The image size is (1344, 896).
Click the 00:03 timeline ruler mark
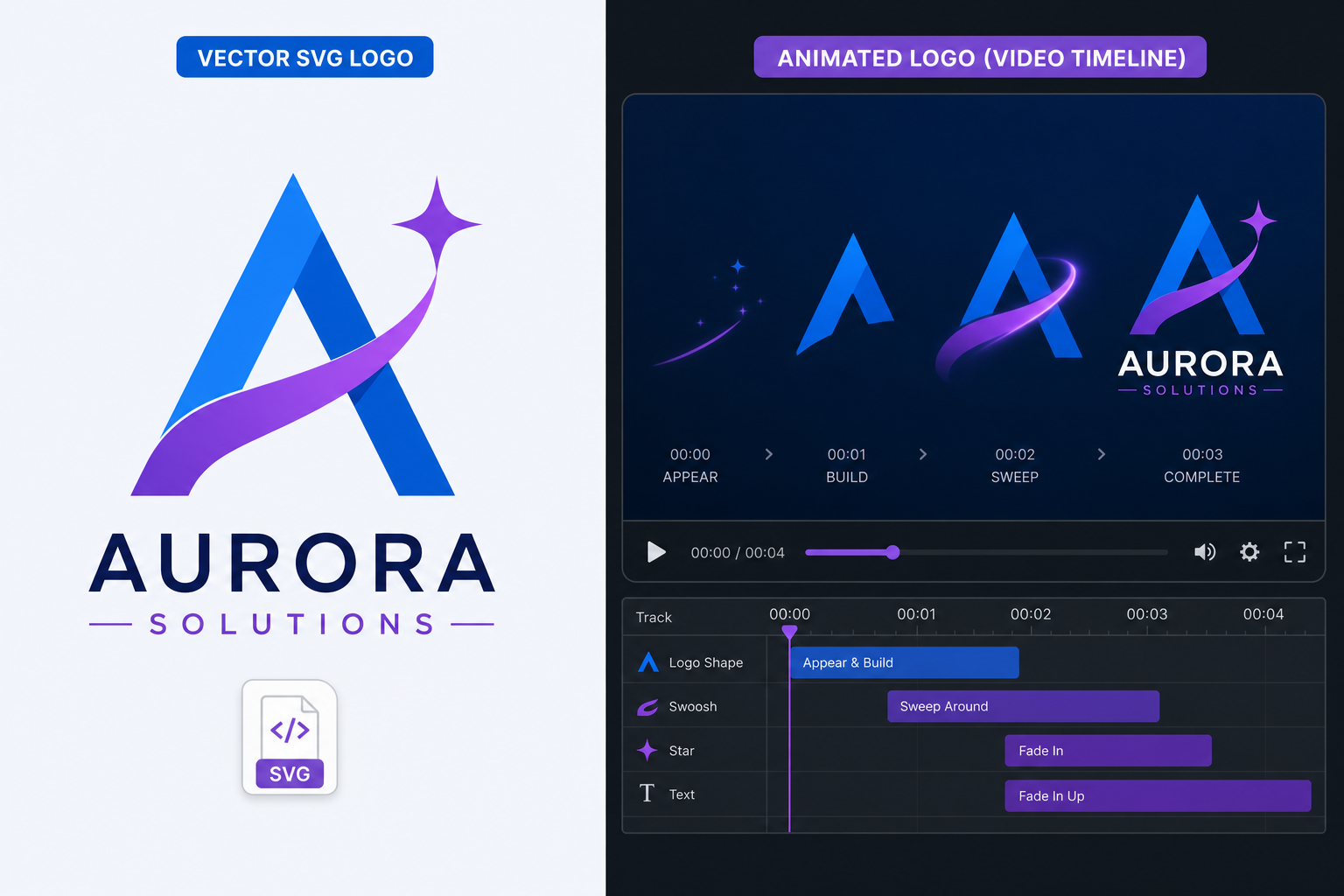click(1147, 614)
